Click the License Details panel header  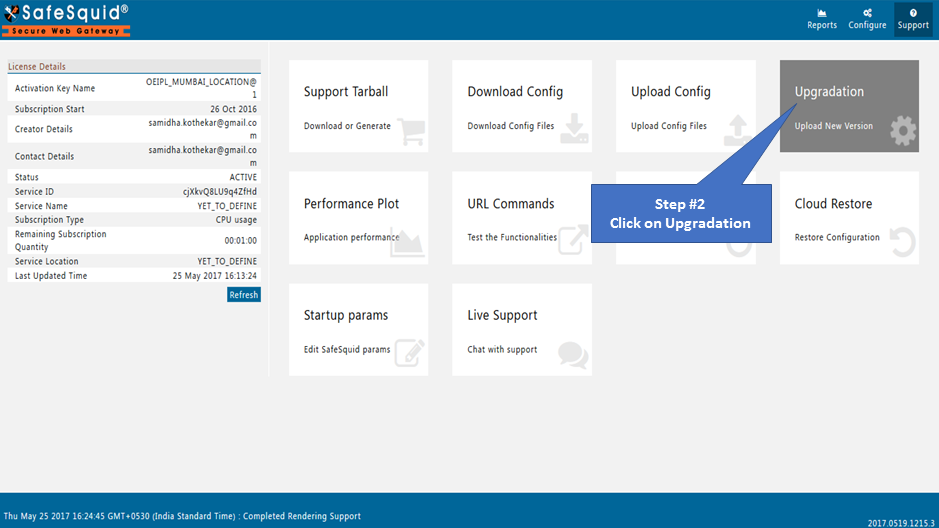[x=134, y=66]
